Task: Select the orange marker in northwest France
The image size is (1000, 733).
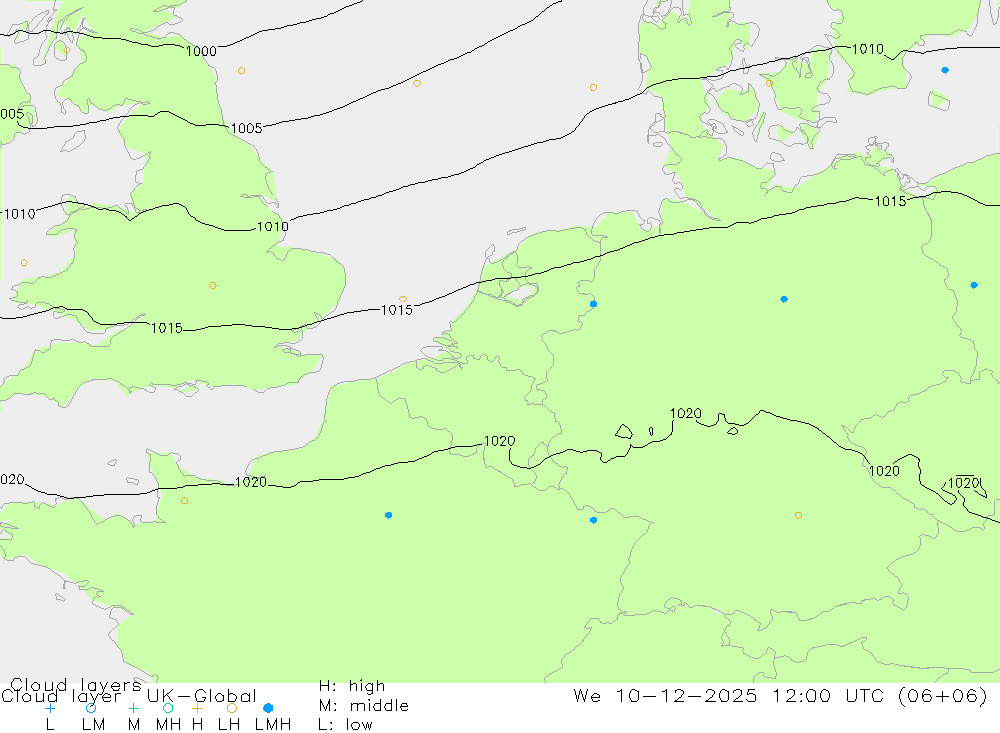Action: coord(184,501)
